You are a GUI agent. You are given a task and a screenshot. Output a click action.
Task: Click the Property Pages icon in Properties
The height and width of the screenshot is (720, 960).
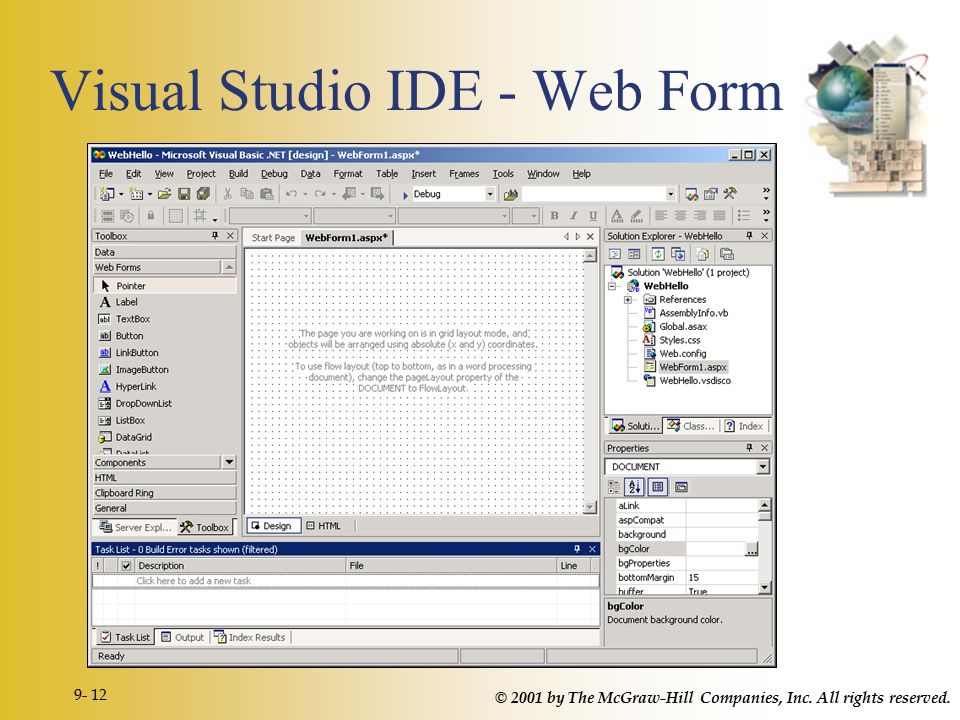click(x=681, y=487)
